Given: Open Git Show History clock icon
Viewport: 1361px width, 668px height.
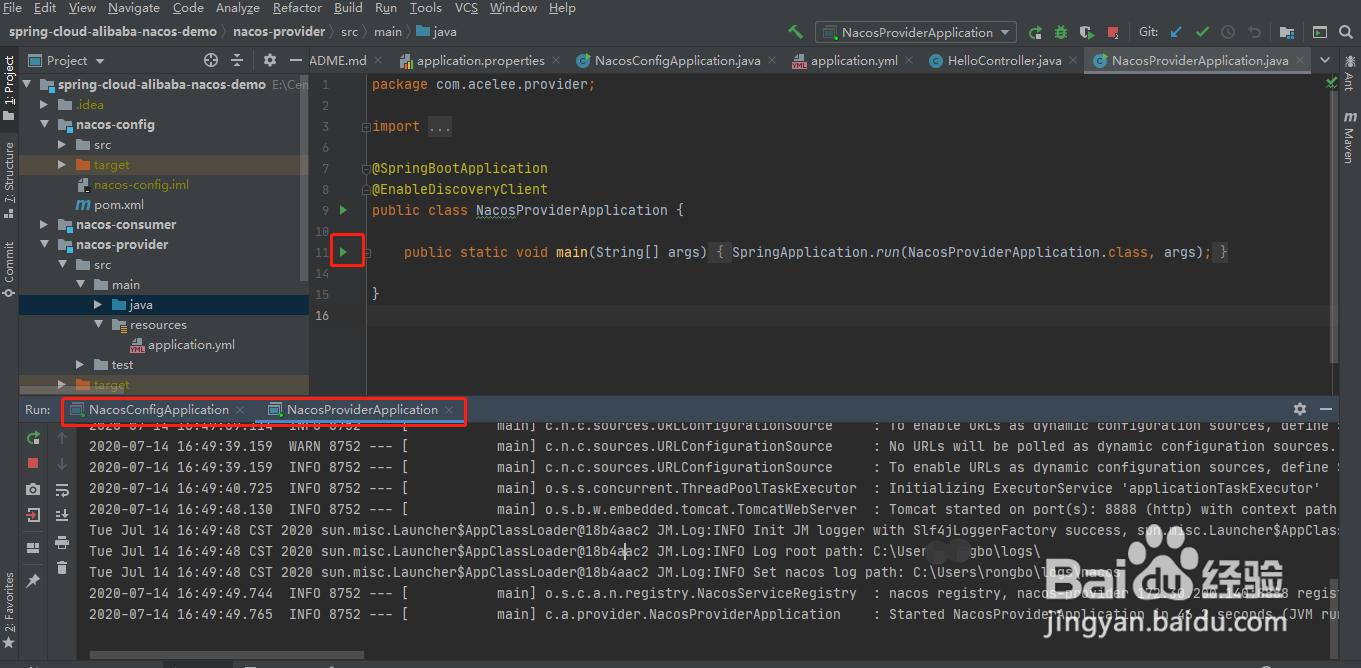Looking at the screenshot, I should coord(1228,32).
